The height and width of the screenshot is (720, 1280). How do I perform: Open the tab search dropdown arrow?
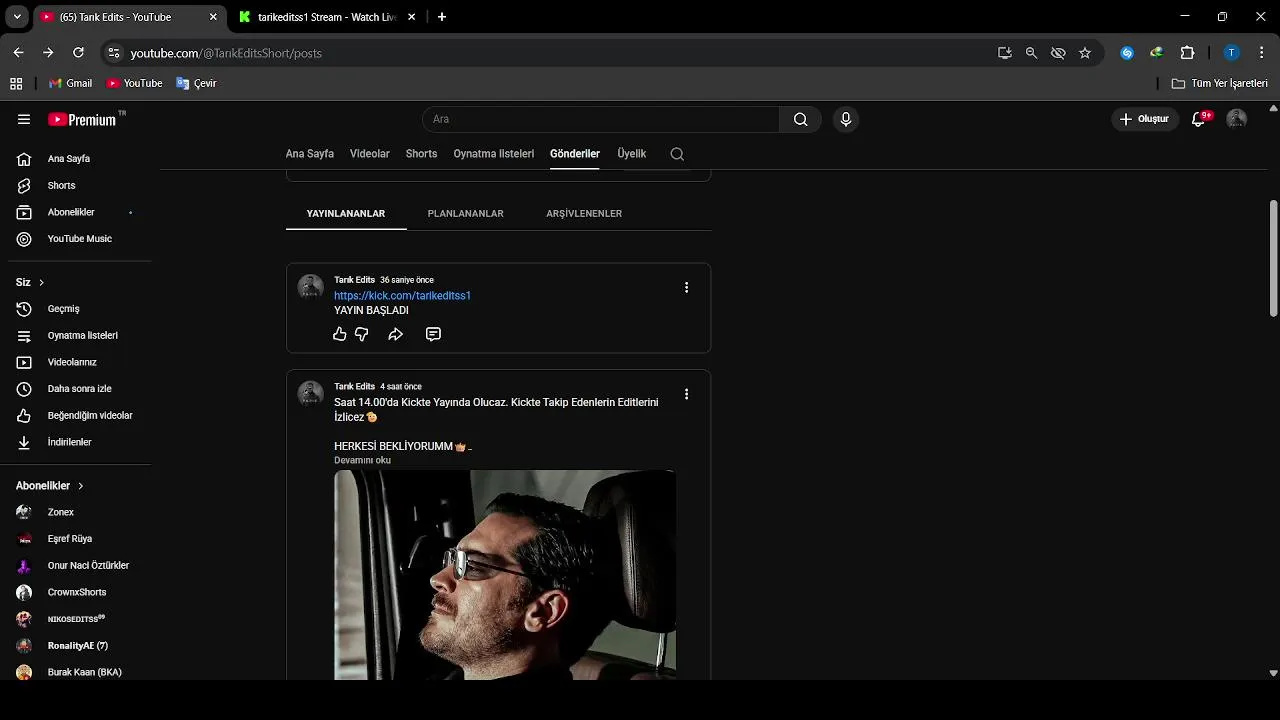[x=17, y=17]
